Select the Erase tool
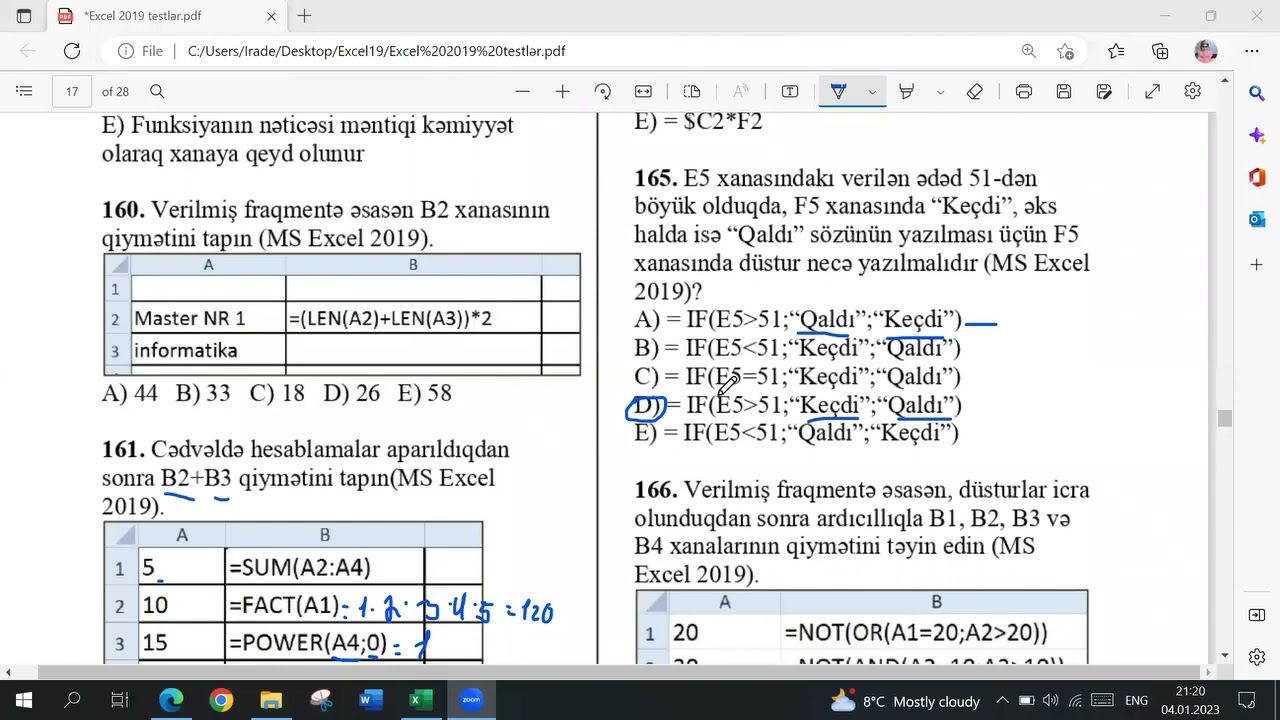This screenshot has height=720, width=1280. point(975,91)
